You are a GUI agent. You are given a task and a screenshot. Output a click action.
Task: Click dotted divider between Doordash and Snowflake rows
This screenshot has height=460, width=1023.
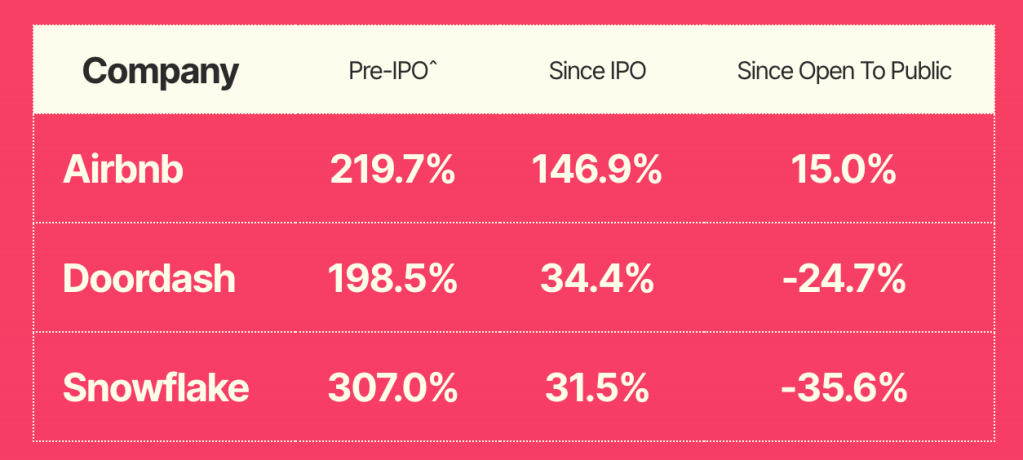click(x=514, y=331)
